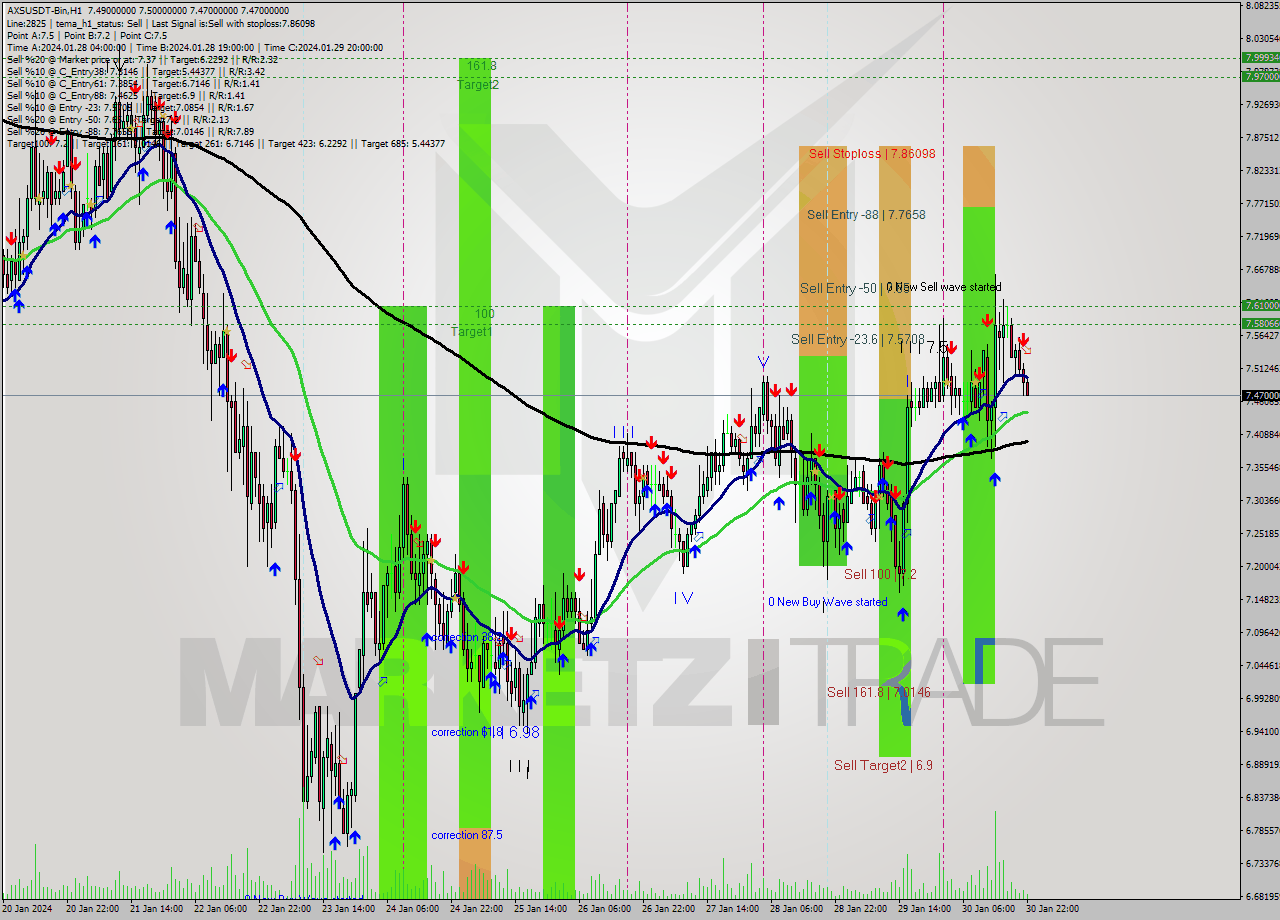The width and height of the screenshot is (1280, 920).
Task: Click the current price tag 7.47000
Action: (x=1260, y=396)
